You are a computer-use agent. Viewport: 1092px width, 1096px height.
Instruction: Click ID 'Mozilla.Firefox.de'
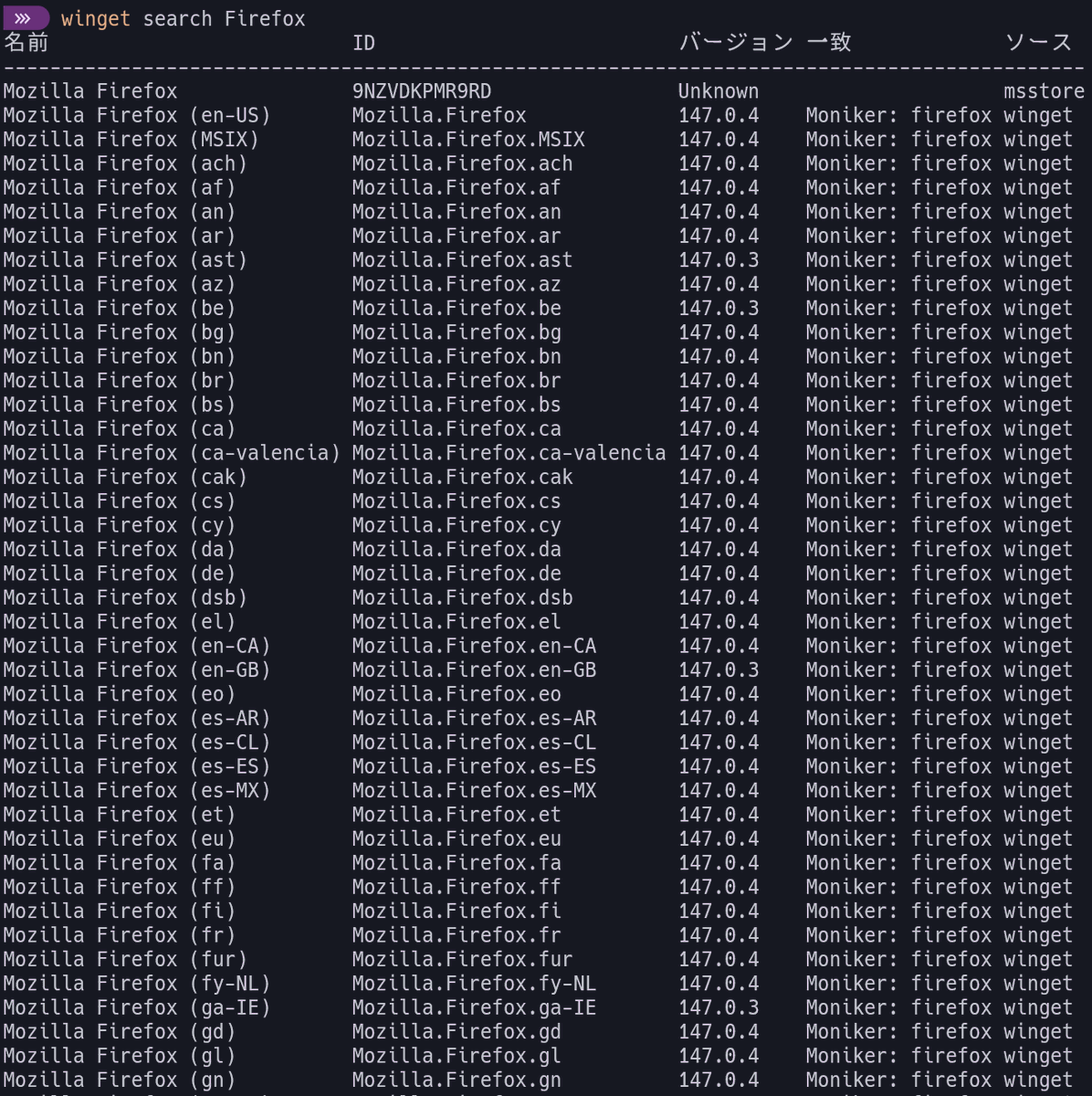point(457,574)
